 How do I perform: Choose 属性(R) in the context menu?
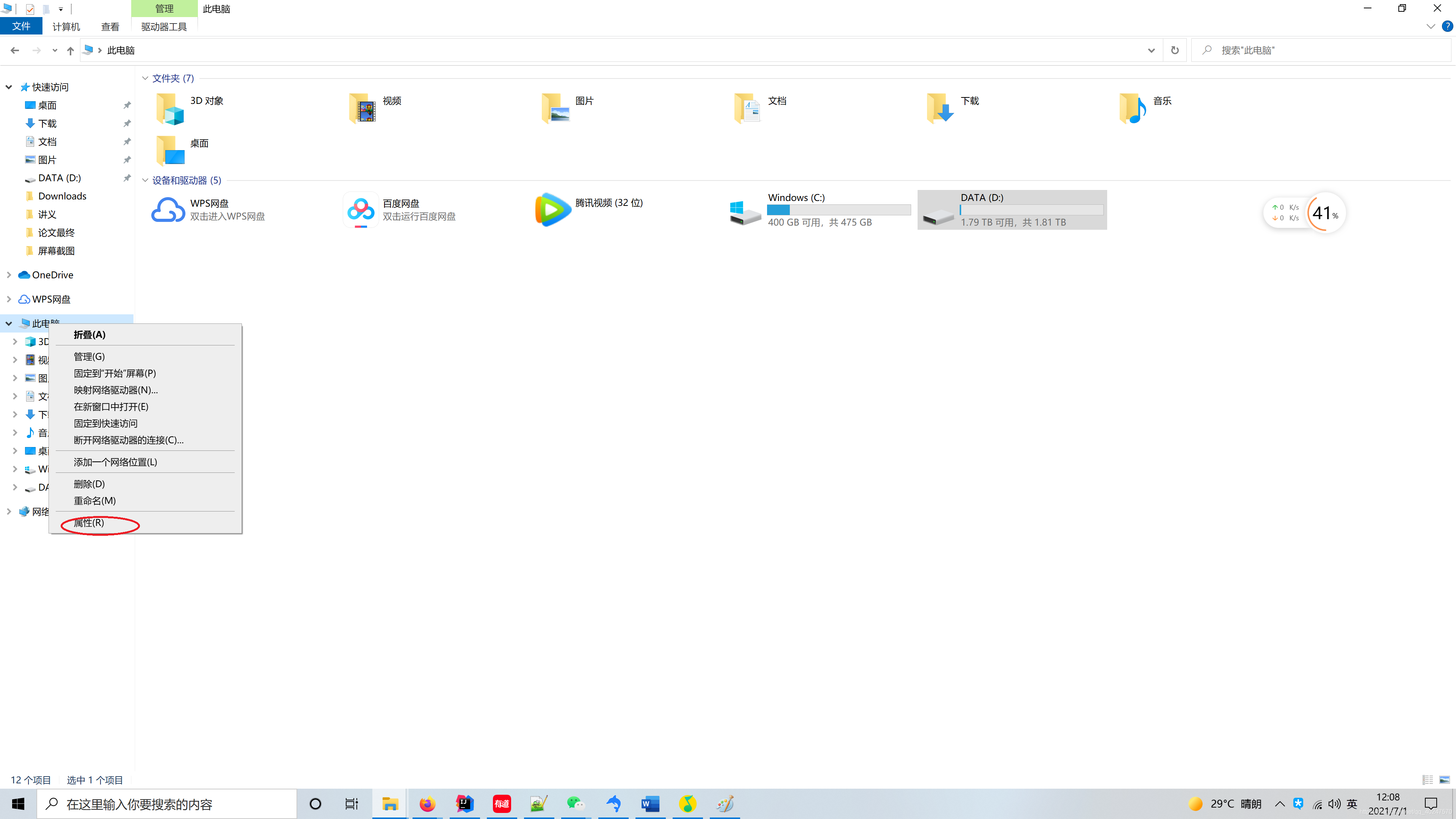(89, 523)
